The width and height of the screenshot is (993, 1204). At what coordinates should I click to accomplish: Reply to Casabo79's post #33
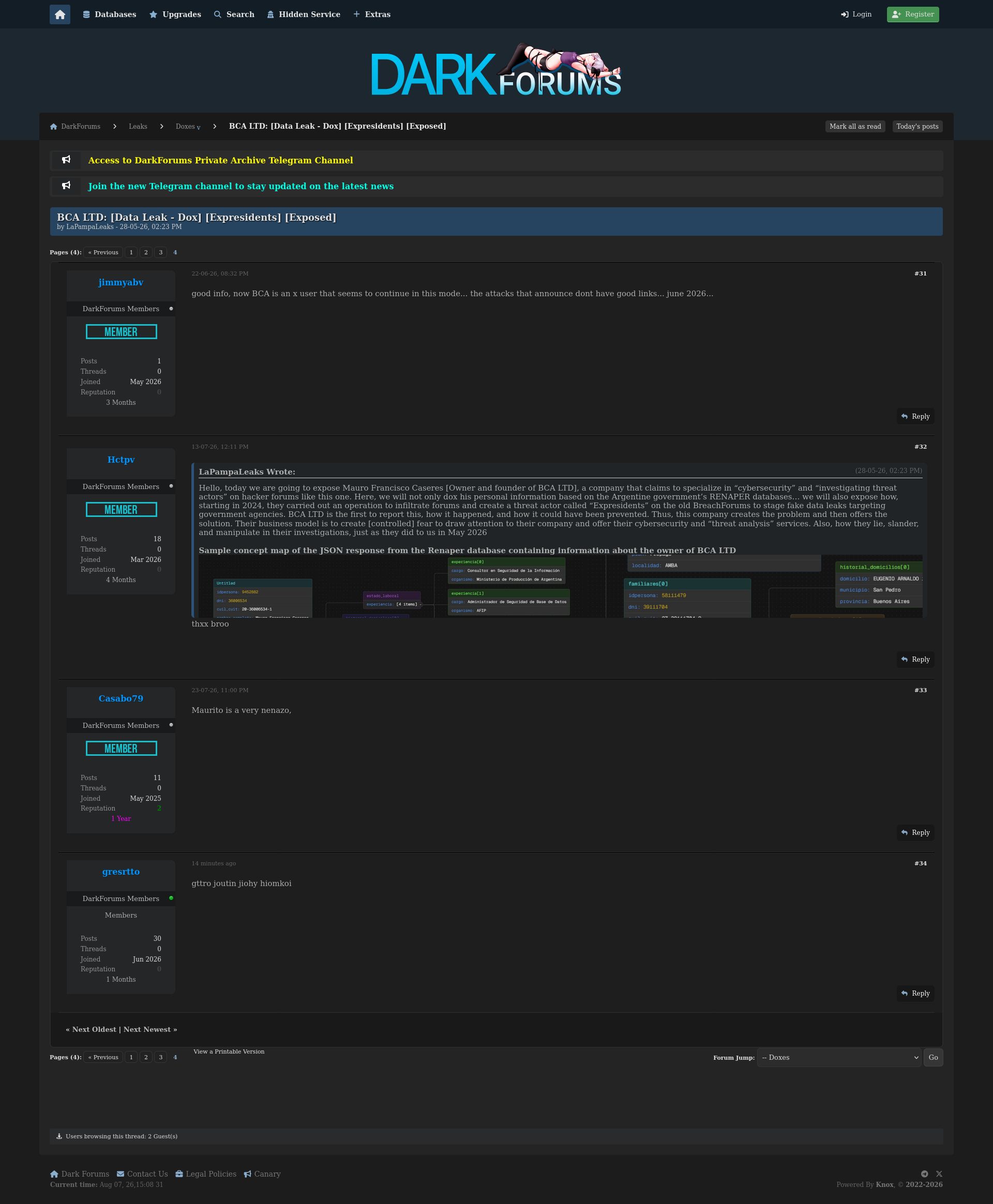tap(915, 833)
